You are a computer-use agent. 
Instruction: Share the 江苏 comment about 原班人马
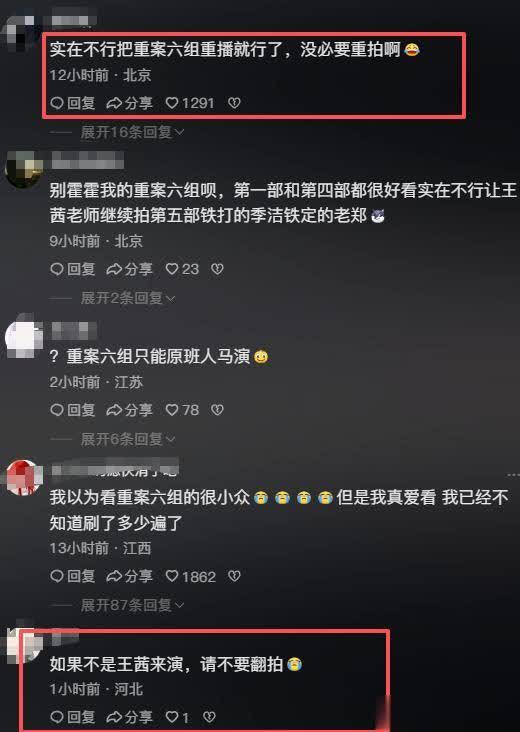pyautogui.click(x=129, y=410)
